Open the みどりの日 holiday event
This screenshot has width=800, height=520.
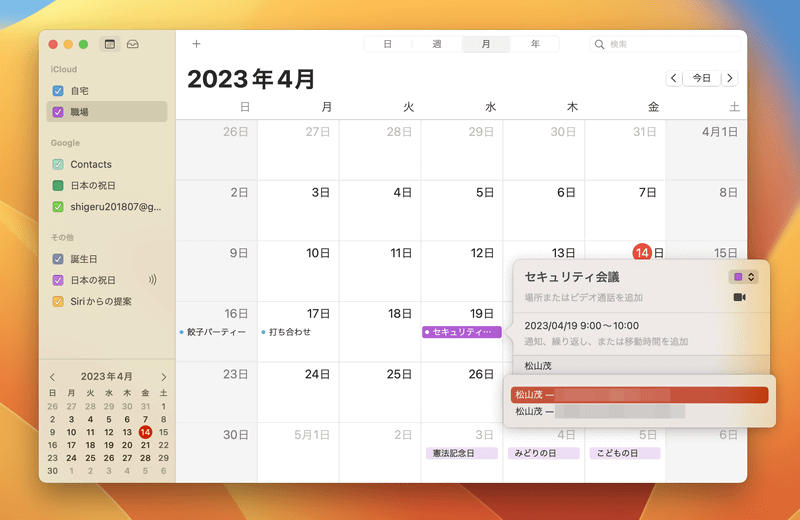(x=543, y=453)
